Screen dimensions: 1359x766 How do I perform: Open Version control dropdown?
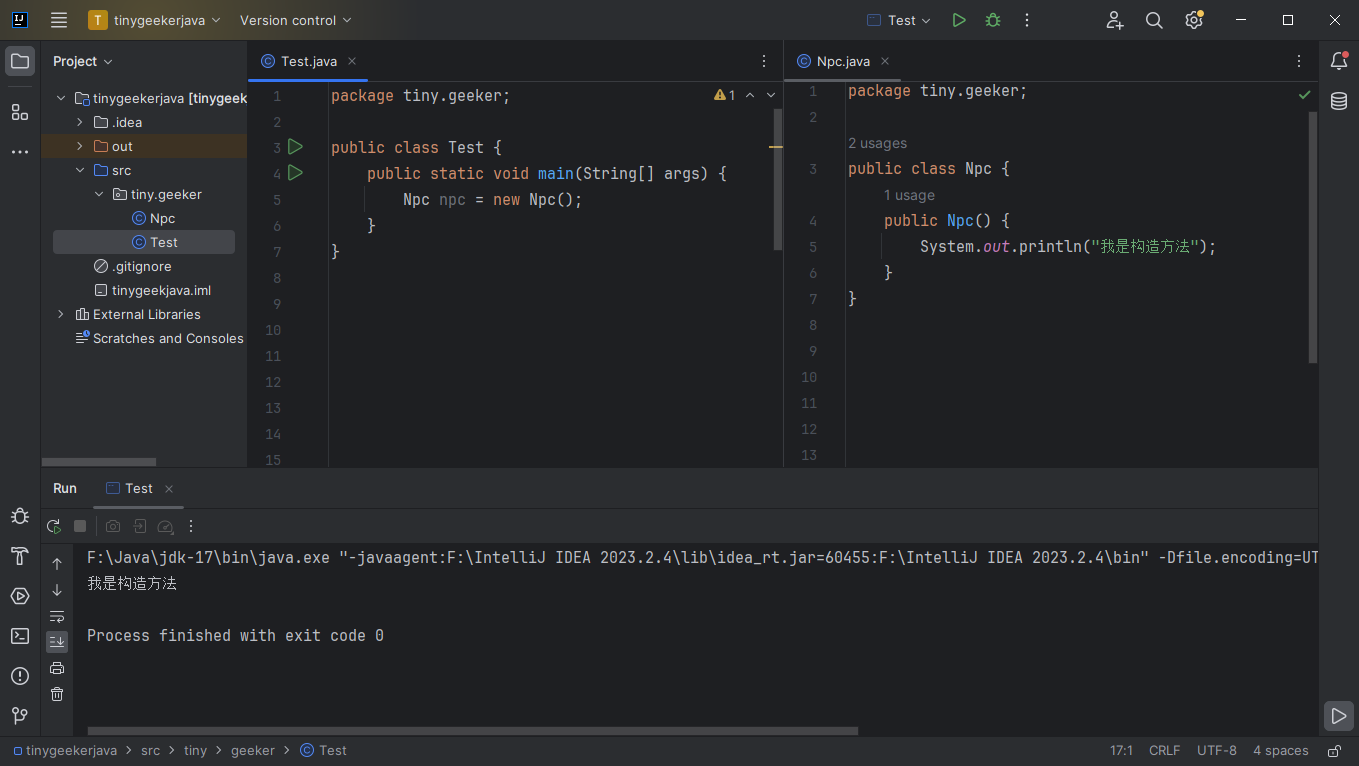tap(296, 20)
